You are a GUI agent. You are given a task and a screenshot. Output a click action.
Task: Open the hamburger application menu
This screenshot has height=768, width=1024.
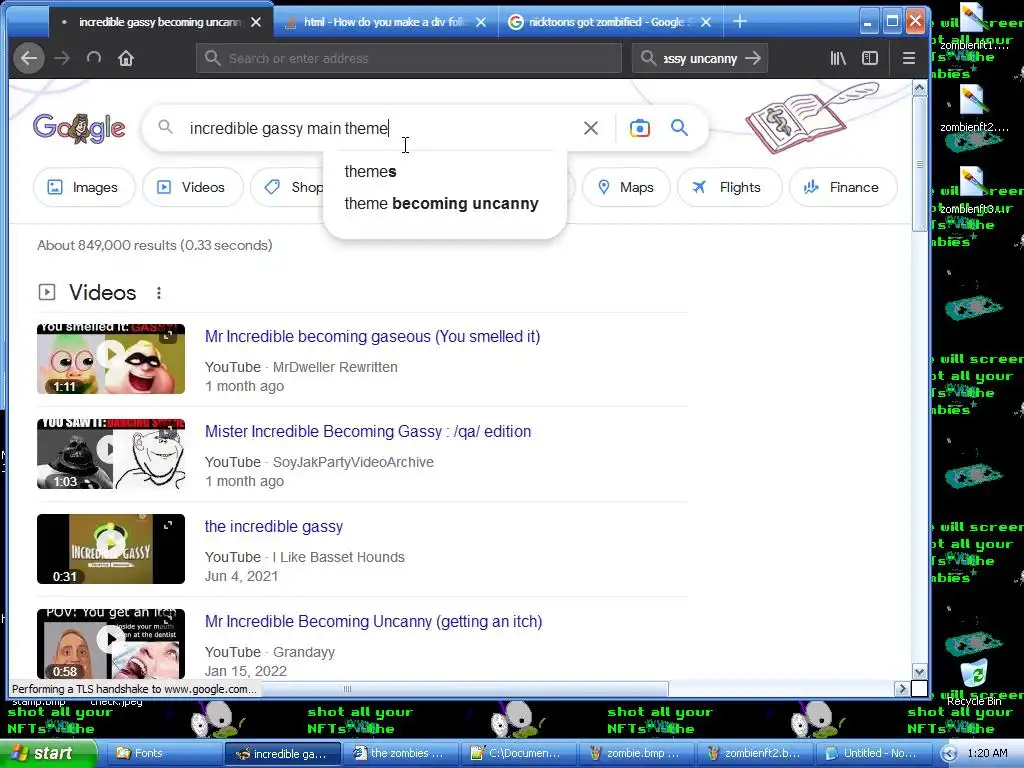pyautogui.click(x=908, y=58)
